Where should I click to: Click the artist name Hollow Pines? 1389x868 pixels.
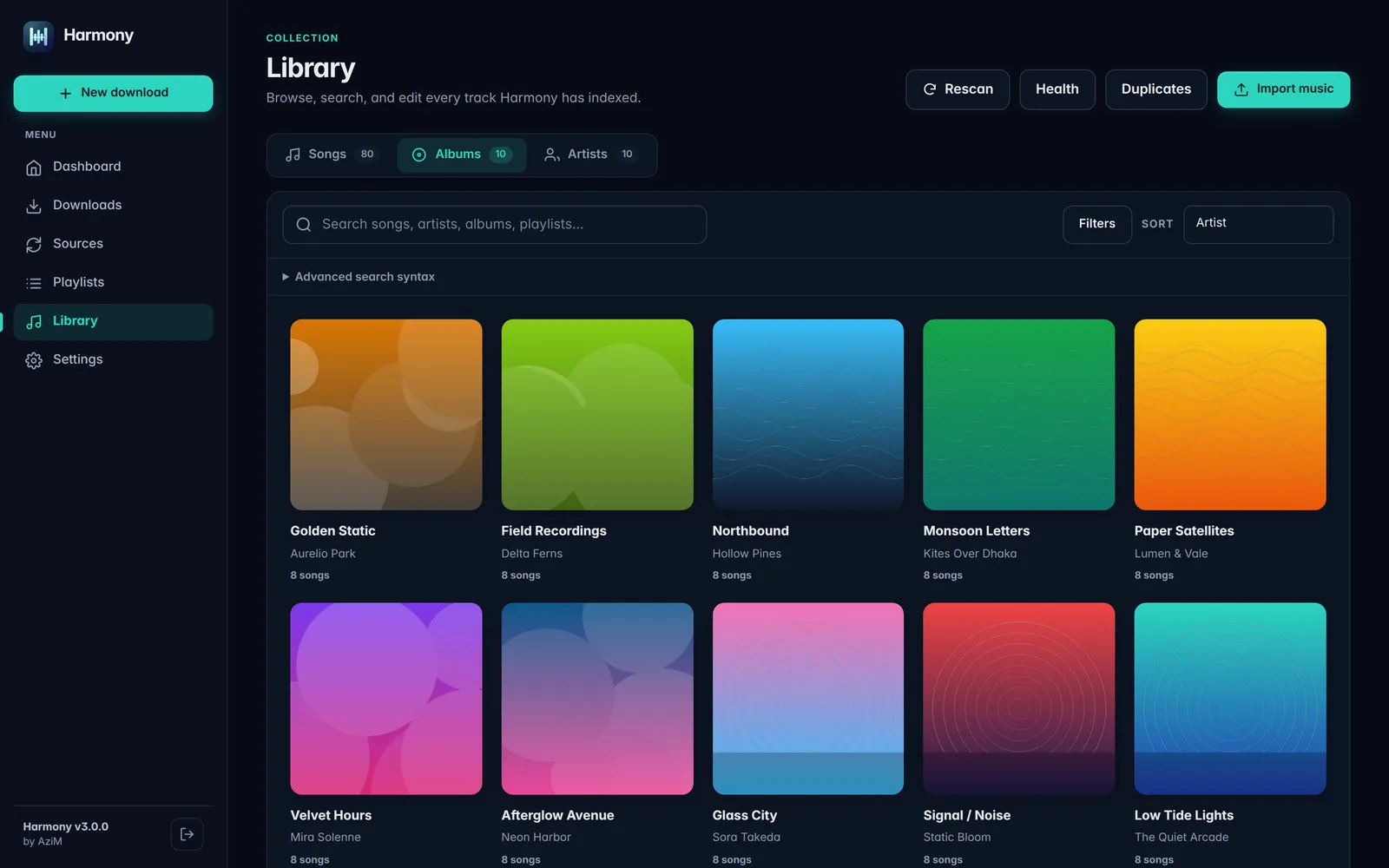click(x=747, y=554)
